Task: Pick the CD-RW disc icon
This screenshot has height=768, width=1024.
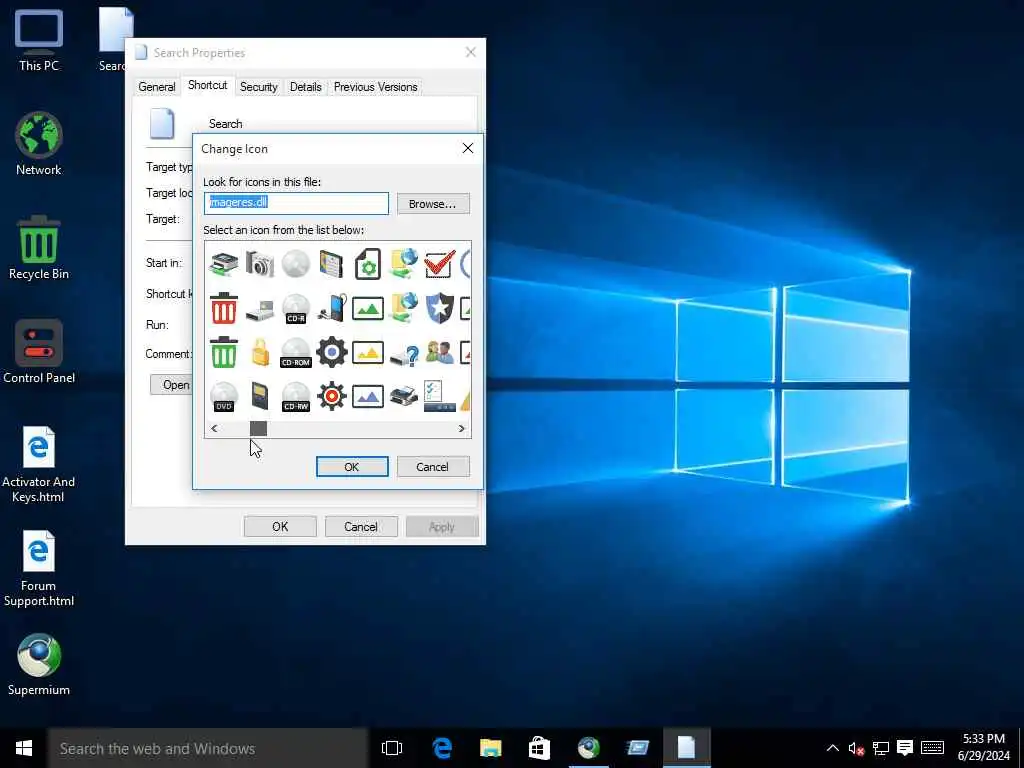Action: 296,397
